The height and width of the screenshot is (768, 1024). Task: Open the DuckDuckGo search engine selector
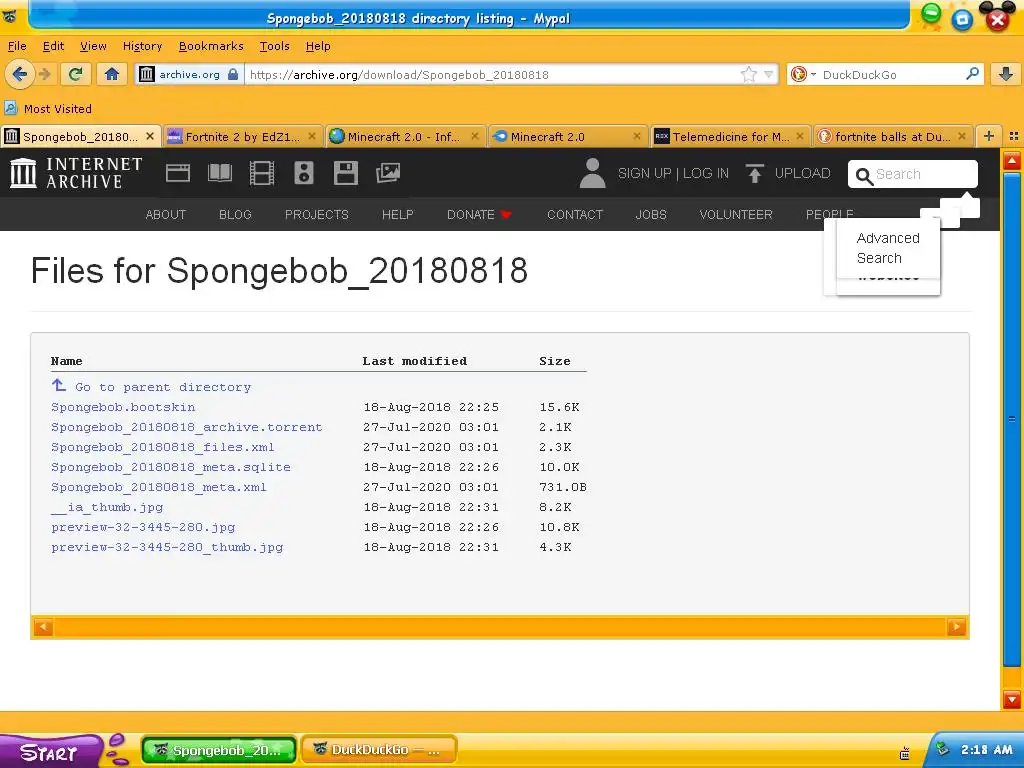(803, 74)
